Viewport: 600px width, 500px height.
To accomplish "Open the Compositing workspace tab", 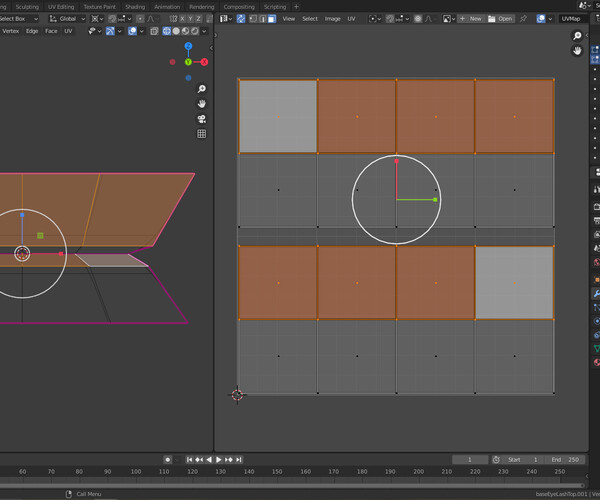I will [239, 7].
